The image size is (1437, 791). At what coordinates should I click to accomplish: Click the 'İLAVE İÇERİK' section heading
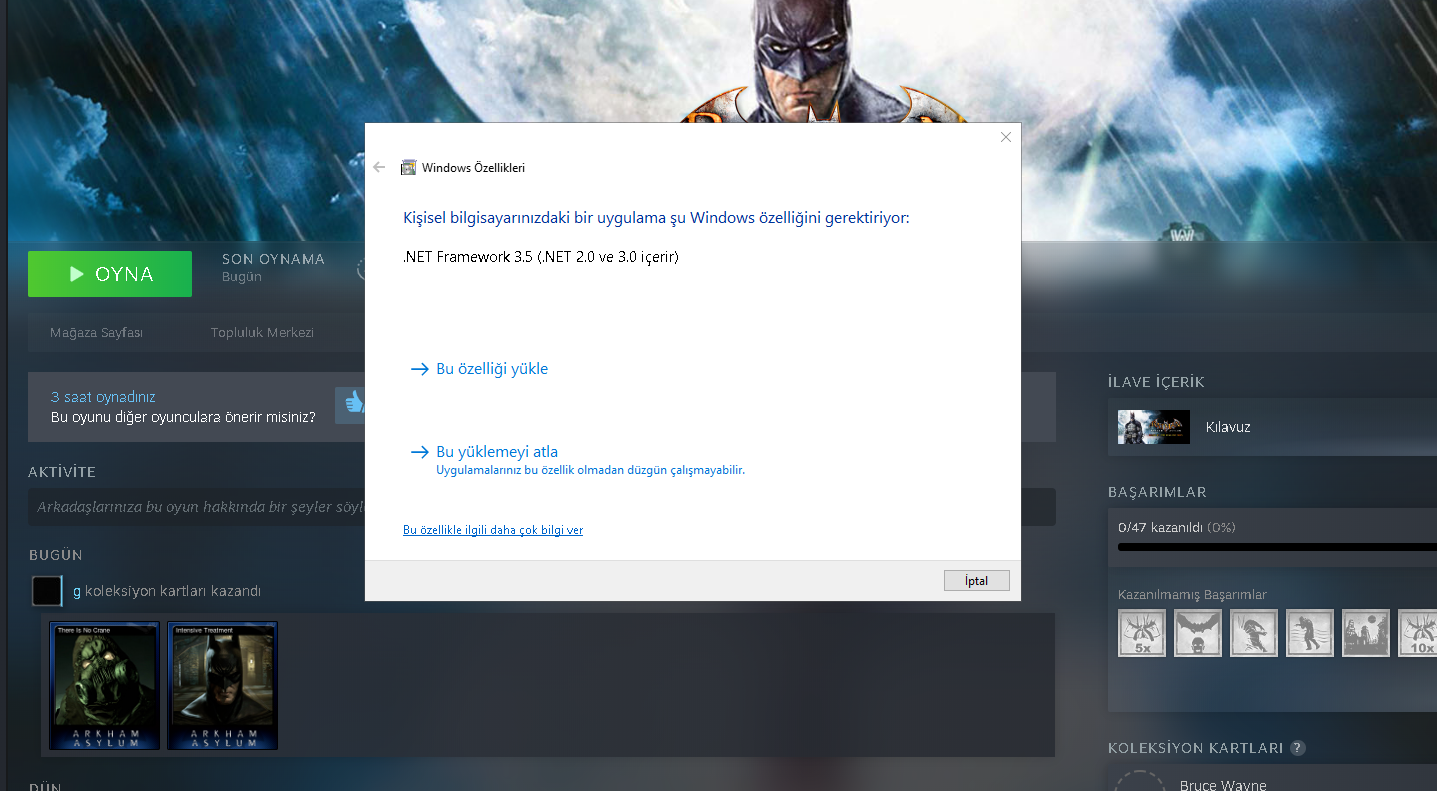click(x=1156, y=382)
